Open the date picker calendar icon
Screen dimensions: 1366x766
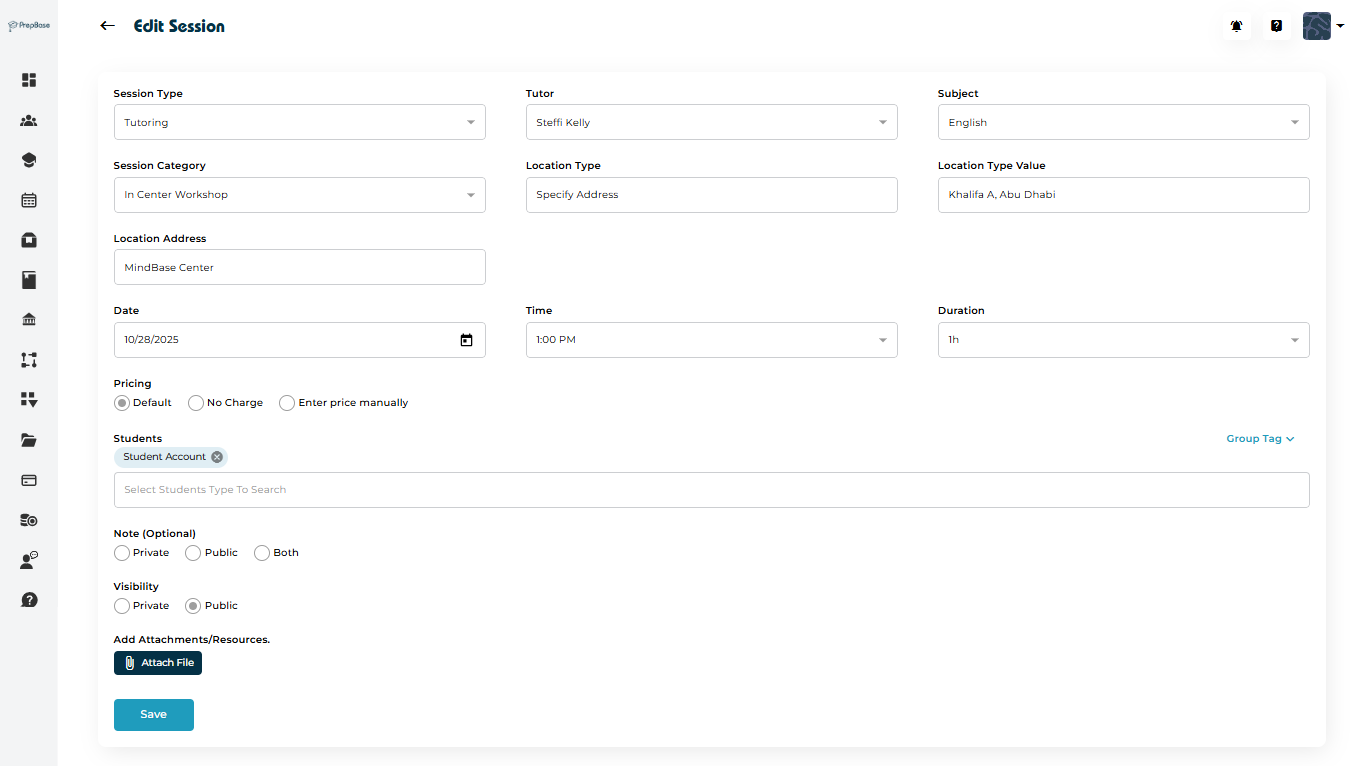click(x=466, y=340)
